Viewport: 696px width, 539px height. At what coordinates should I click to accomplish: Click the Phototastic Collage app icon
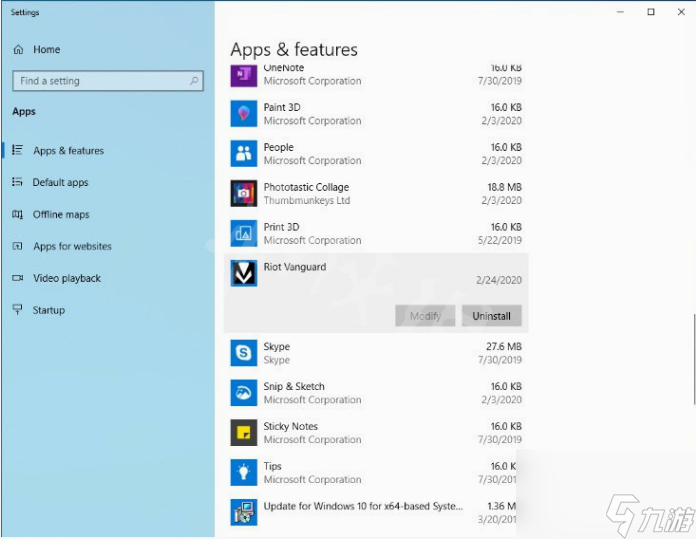(244, 193)
